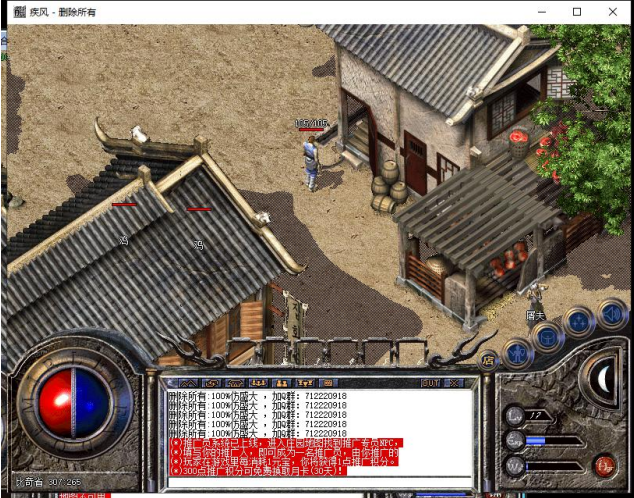This screenshot has width=634, height=498.
Task: Click the trade hands icon in chat toolbar
Action: pos(211,383)
